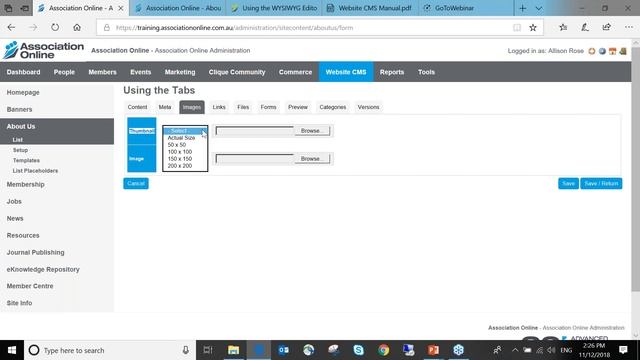Screen dimensions: 640x360
Task: Click the browser back arrow
Action: coord(11,28)
